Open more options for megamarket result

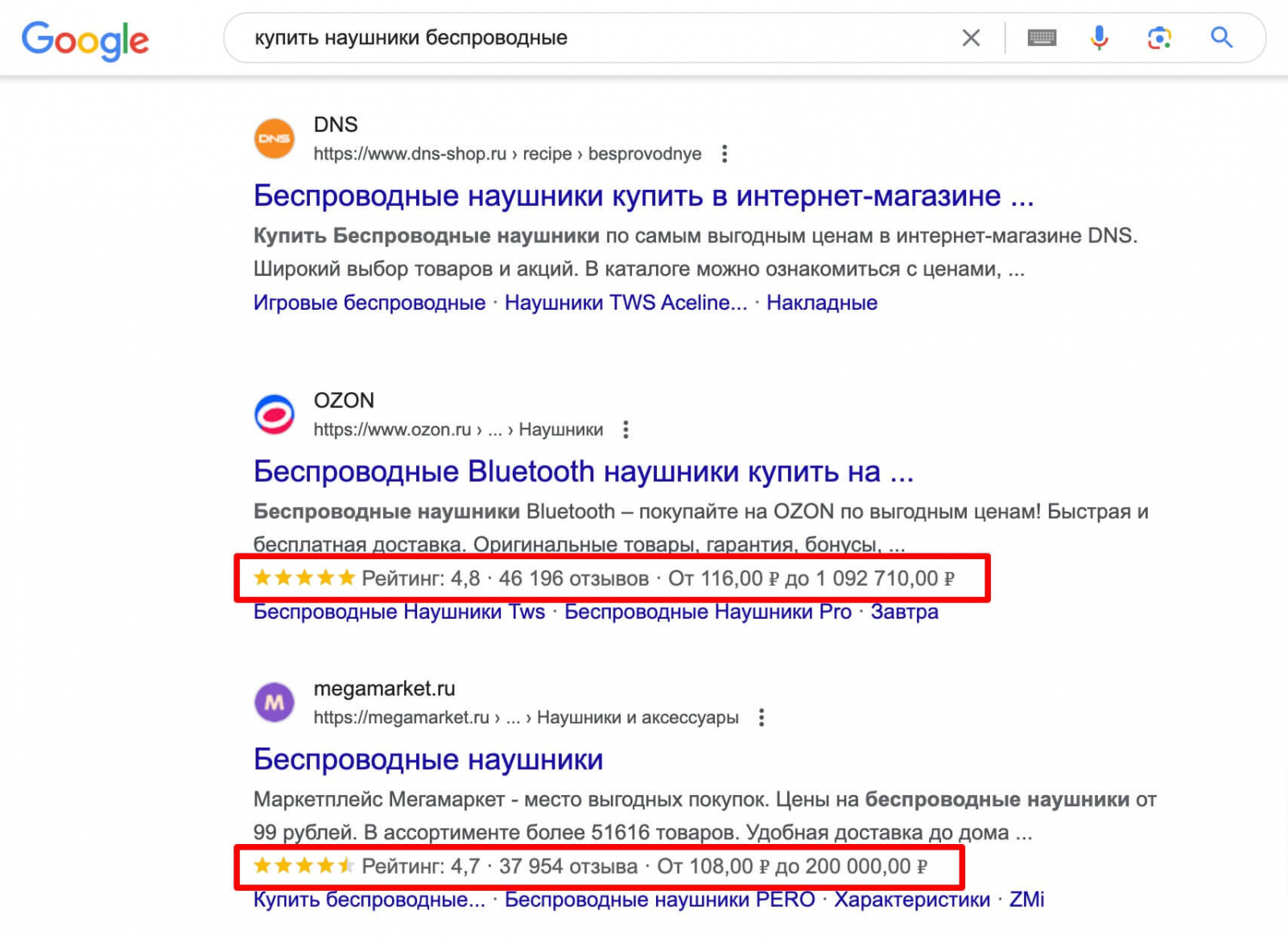pos(762,718)
